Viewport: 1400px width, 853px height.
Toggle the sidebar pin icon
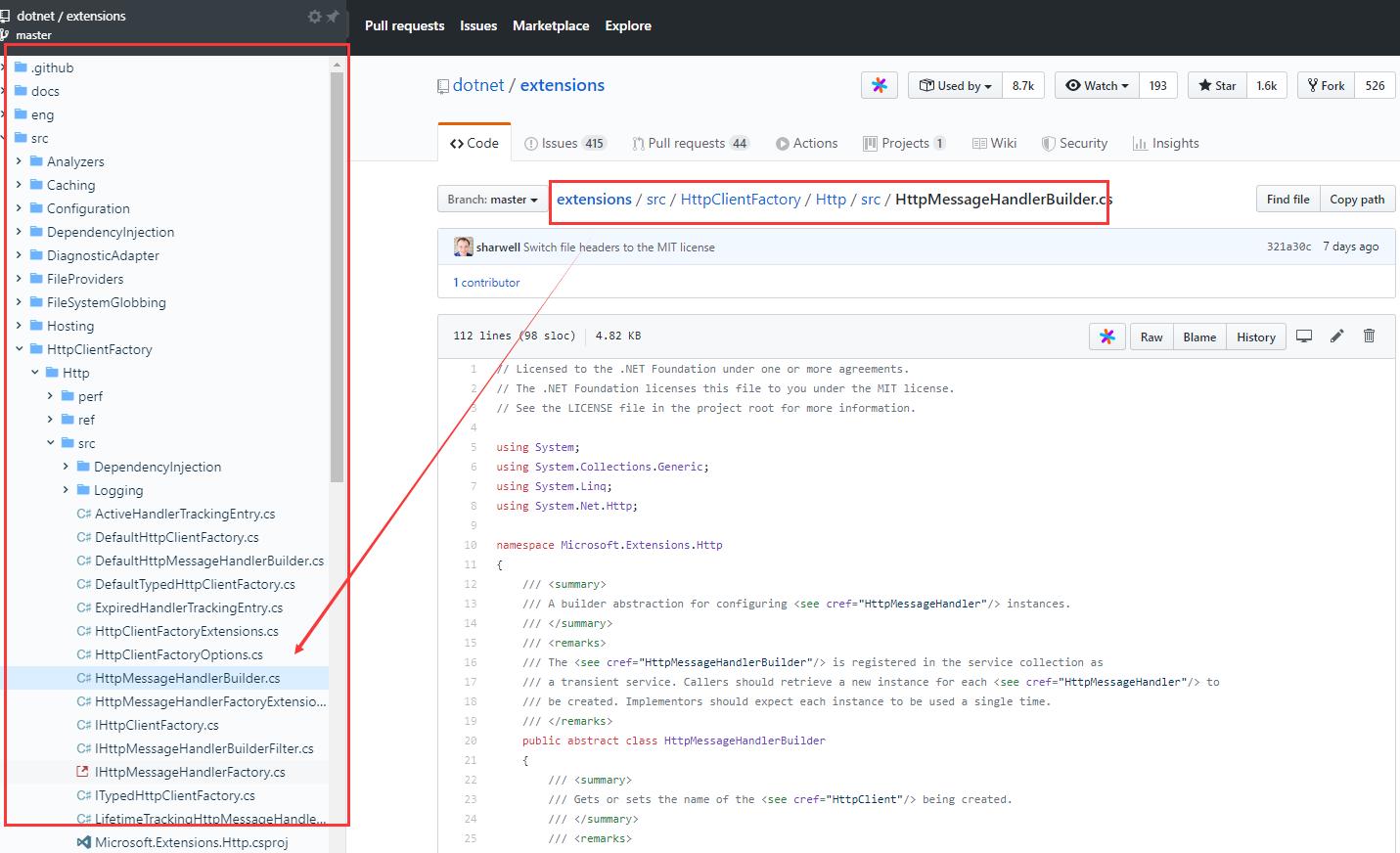pyautogui.click(x=333, y=17)
